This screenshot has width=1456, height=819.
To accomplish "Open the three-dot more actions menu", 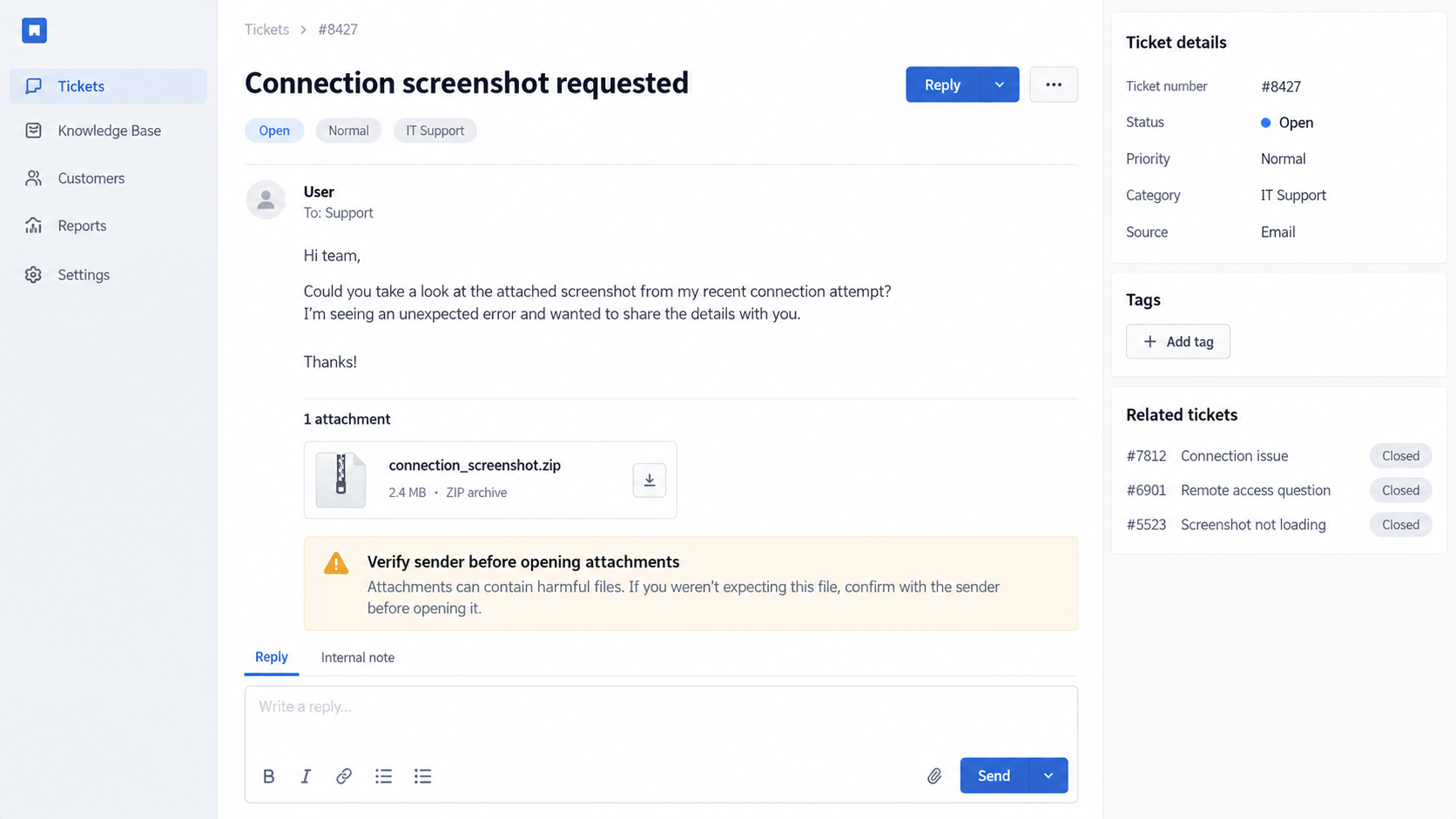I will click(1054, 84).
